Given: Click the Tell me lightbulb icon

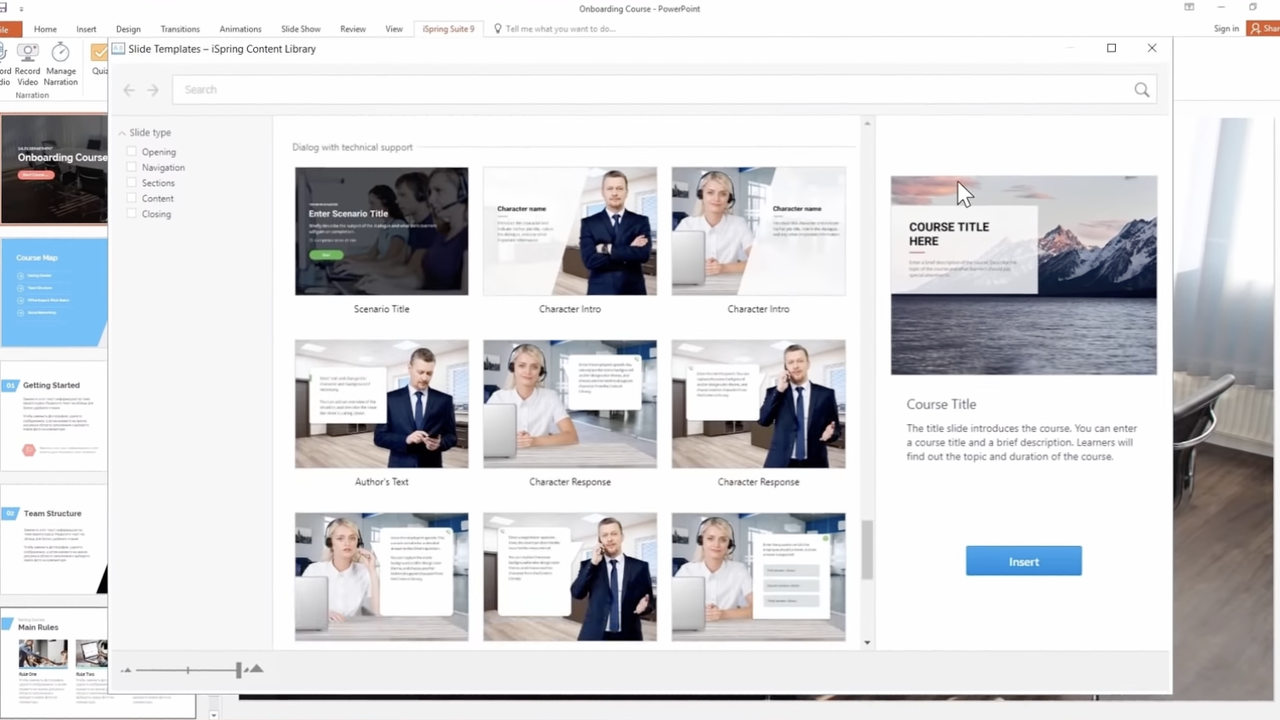Looking at the screenshot, I should point(498,29).
